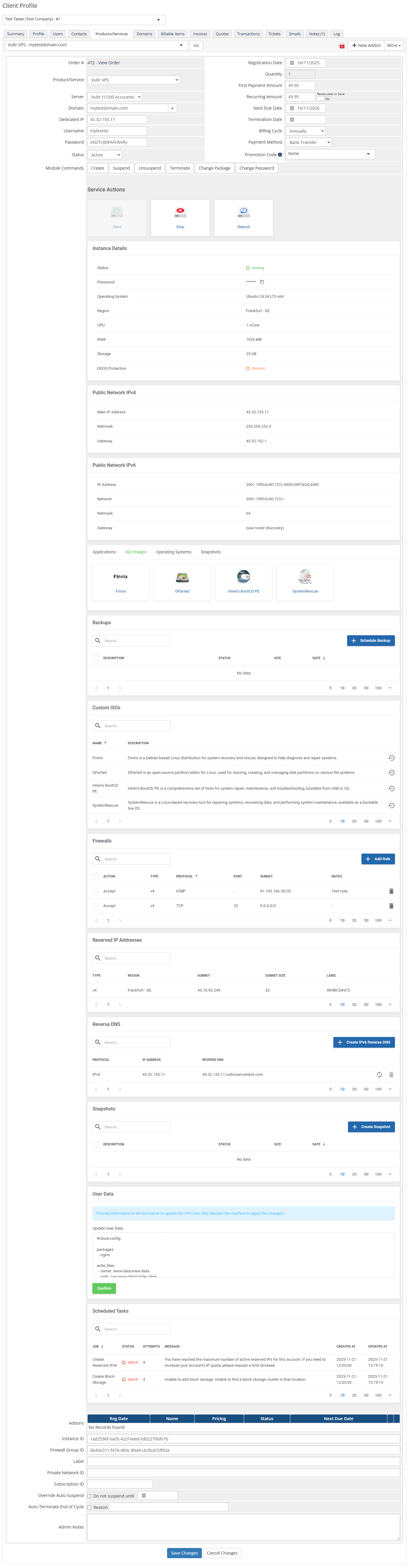Check the TCP firewall rule checkbox
Image resolution: width=409 pixels, height=1568 pixels.
pyautogui.click(x=95, y=906)
